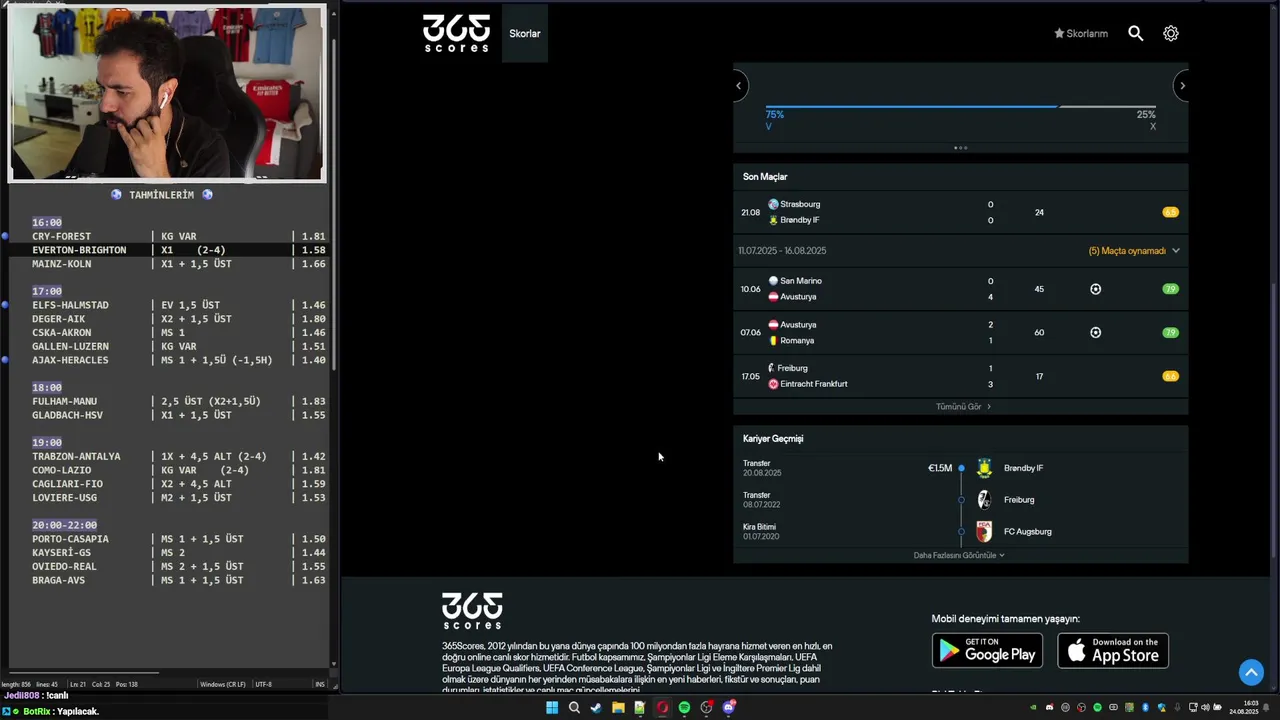Click the carousel pagination dots

960,148
